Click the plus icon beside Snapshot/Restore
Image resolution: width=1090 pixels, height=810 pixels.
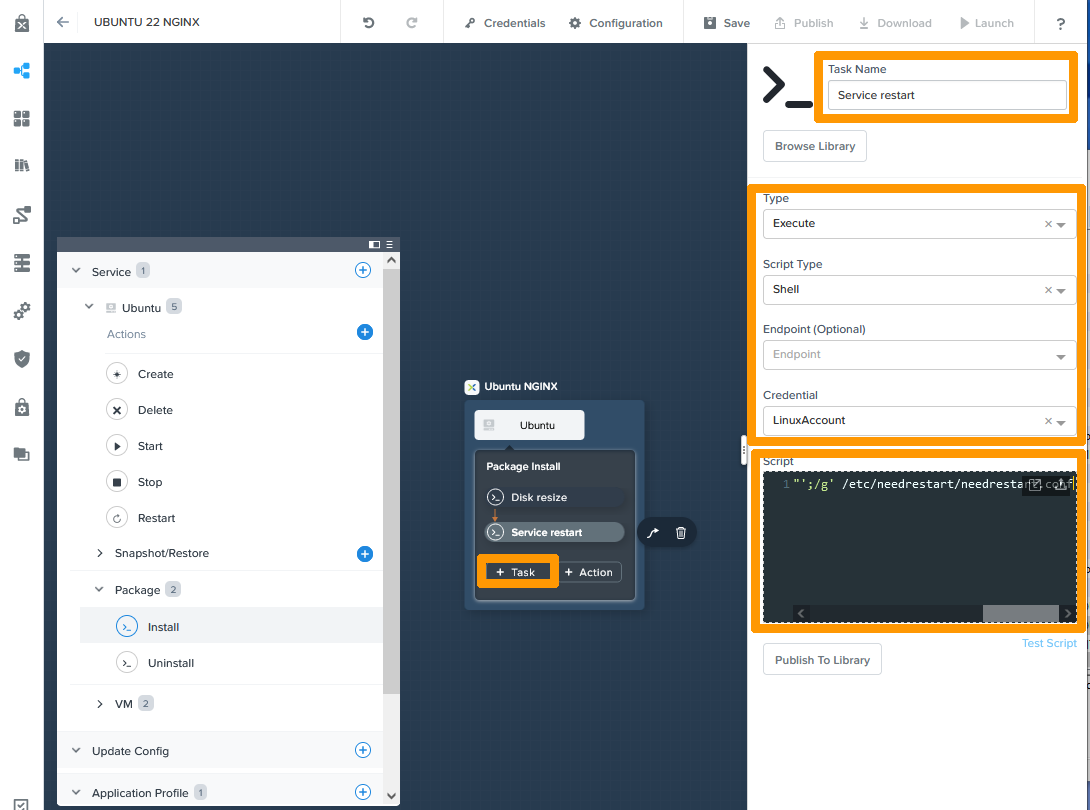(x=365, y=553)
